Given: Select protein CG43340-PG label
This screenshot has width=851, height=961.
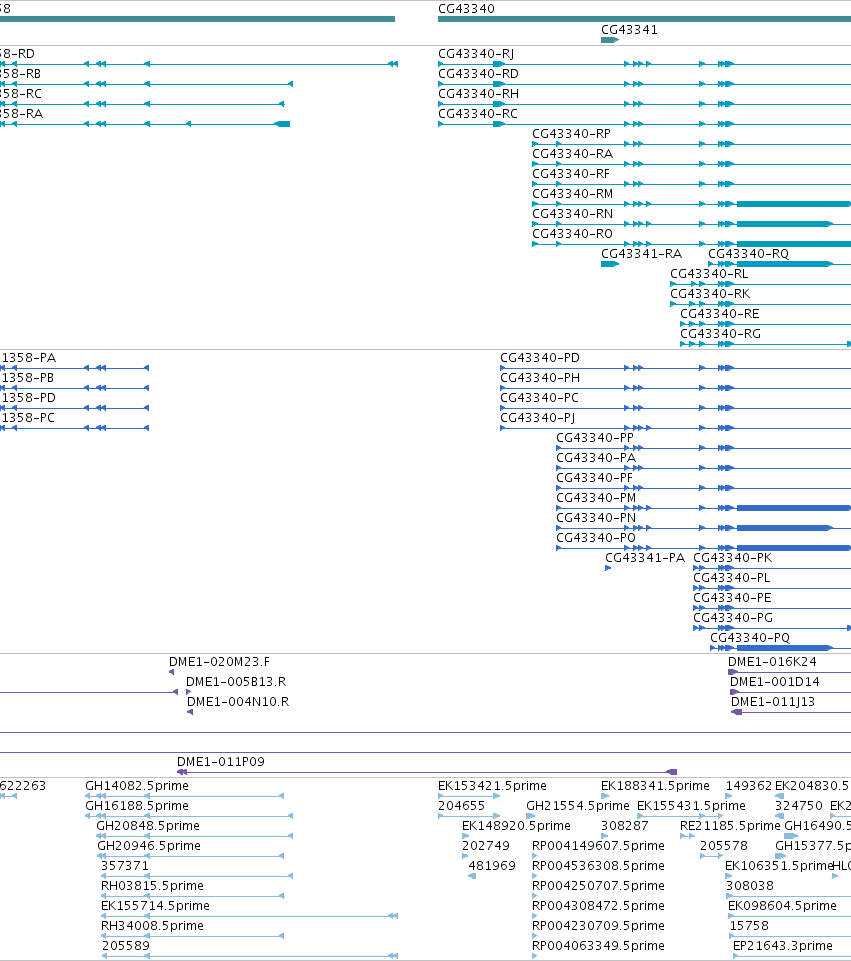Looking at the screenshot, I should click(733, 618).
